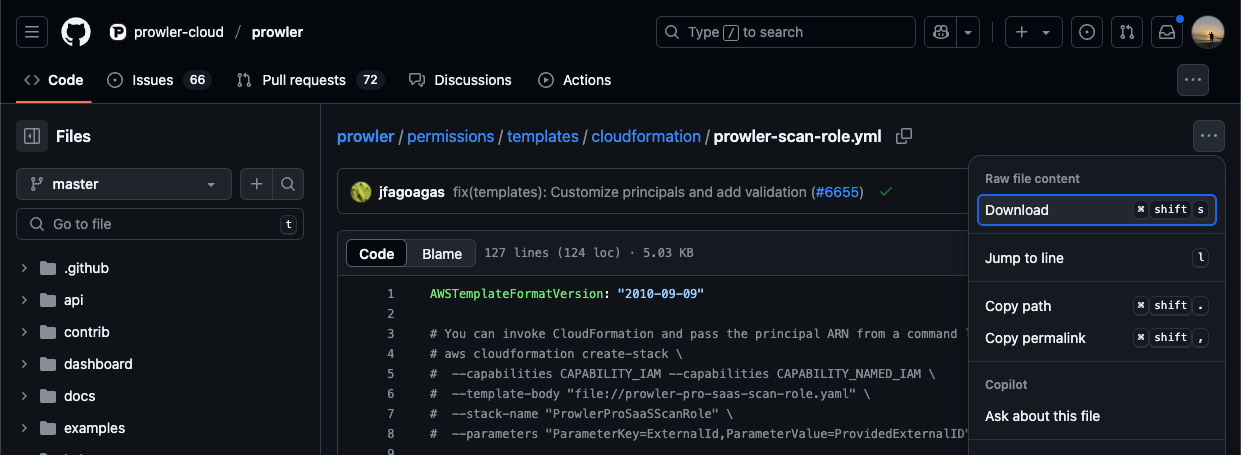Go to permissions in breadcrumb
The image size is (1241, 455).
click(450, 136)
